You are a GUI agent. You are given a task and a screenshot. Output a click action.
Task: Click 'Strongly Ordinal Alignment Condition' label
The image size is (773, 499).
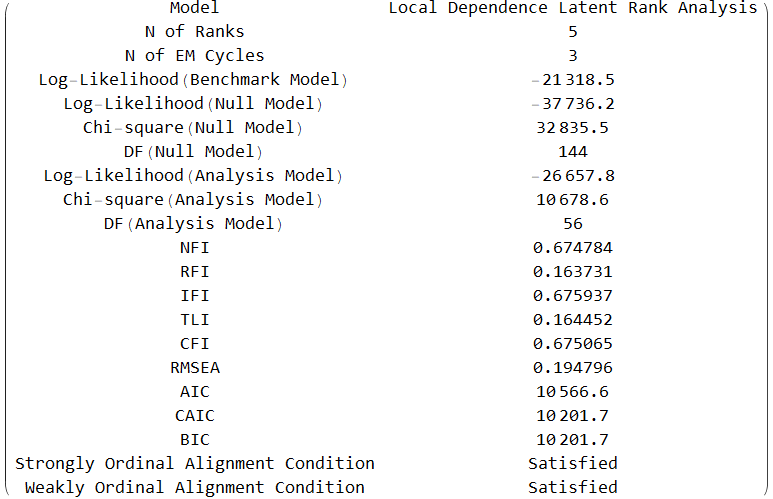[194, 464]
